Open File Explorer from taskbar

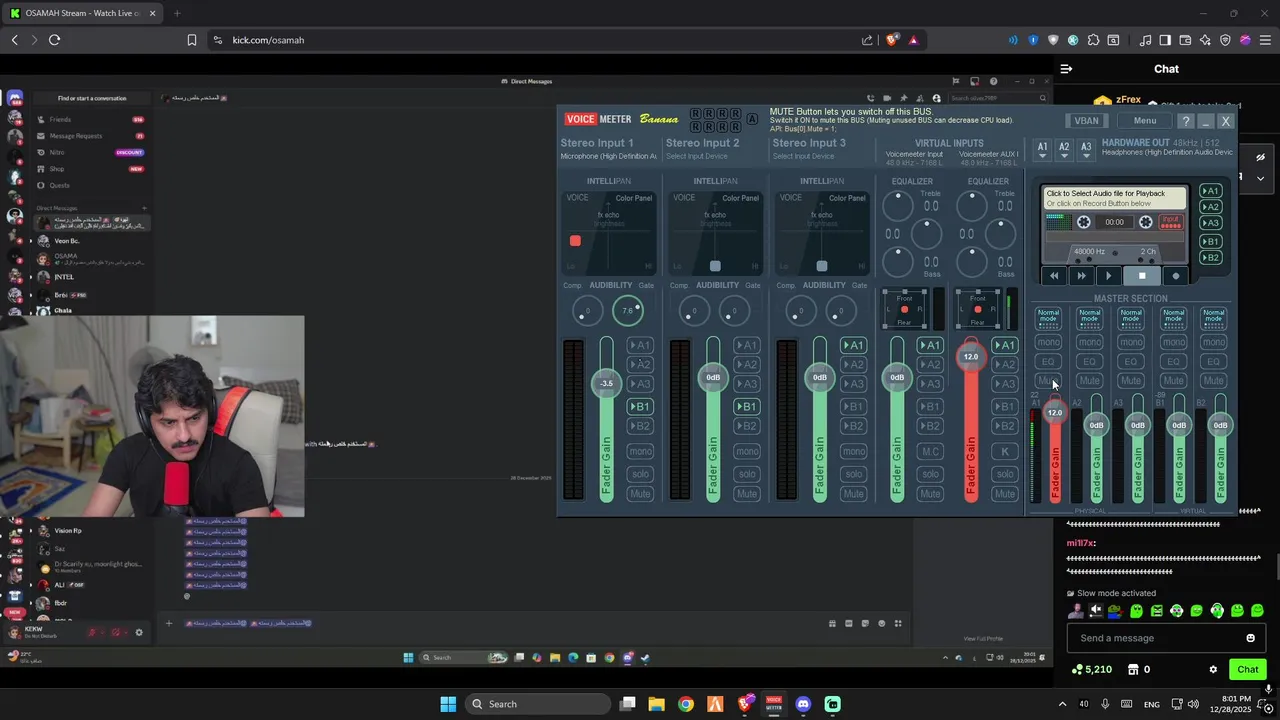click(656, 704)
